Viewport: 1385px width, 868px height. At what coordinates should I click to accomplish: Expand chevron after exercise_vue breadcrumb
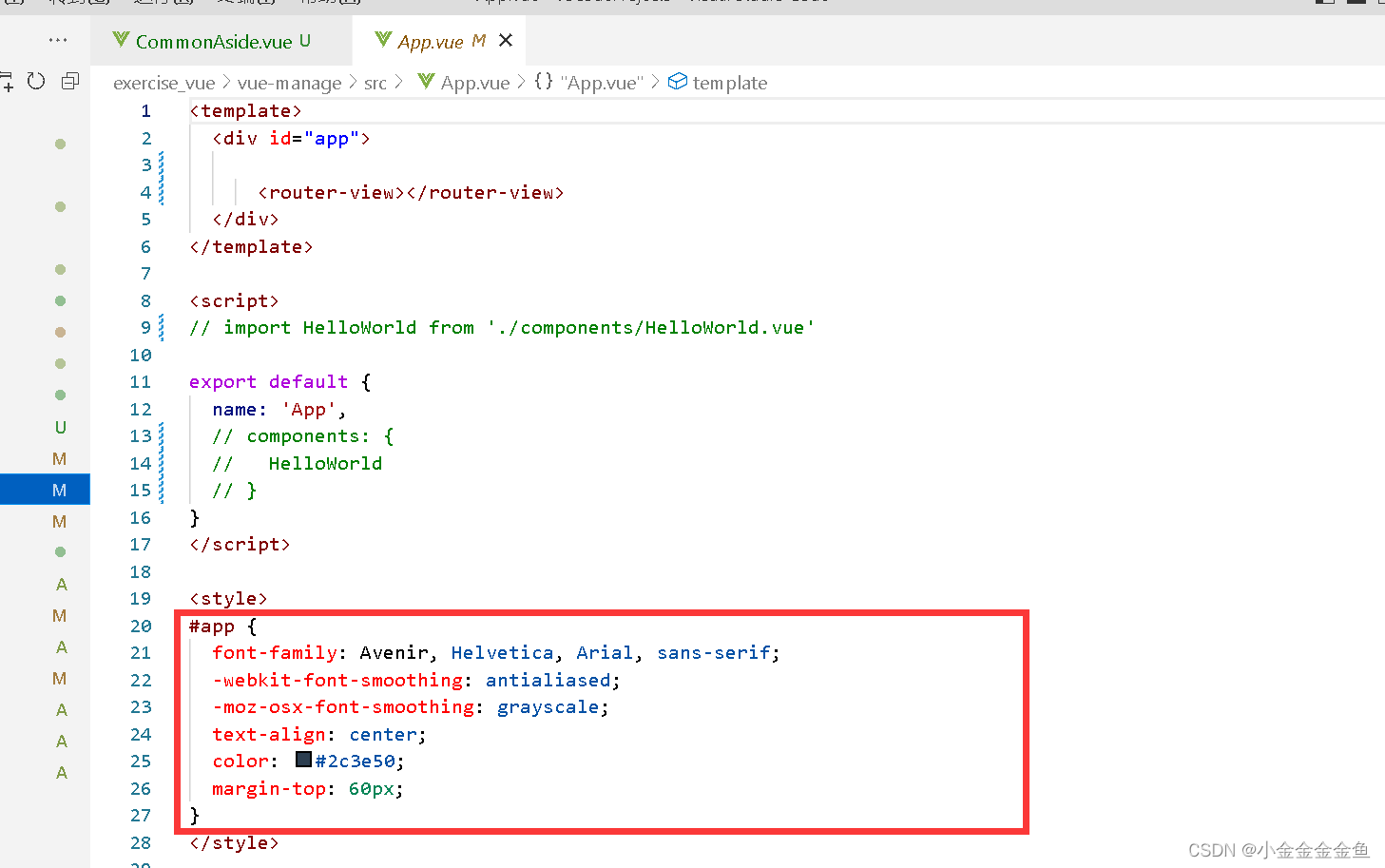tap(226, 83)
